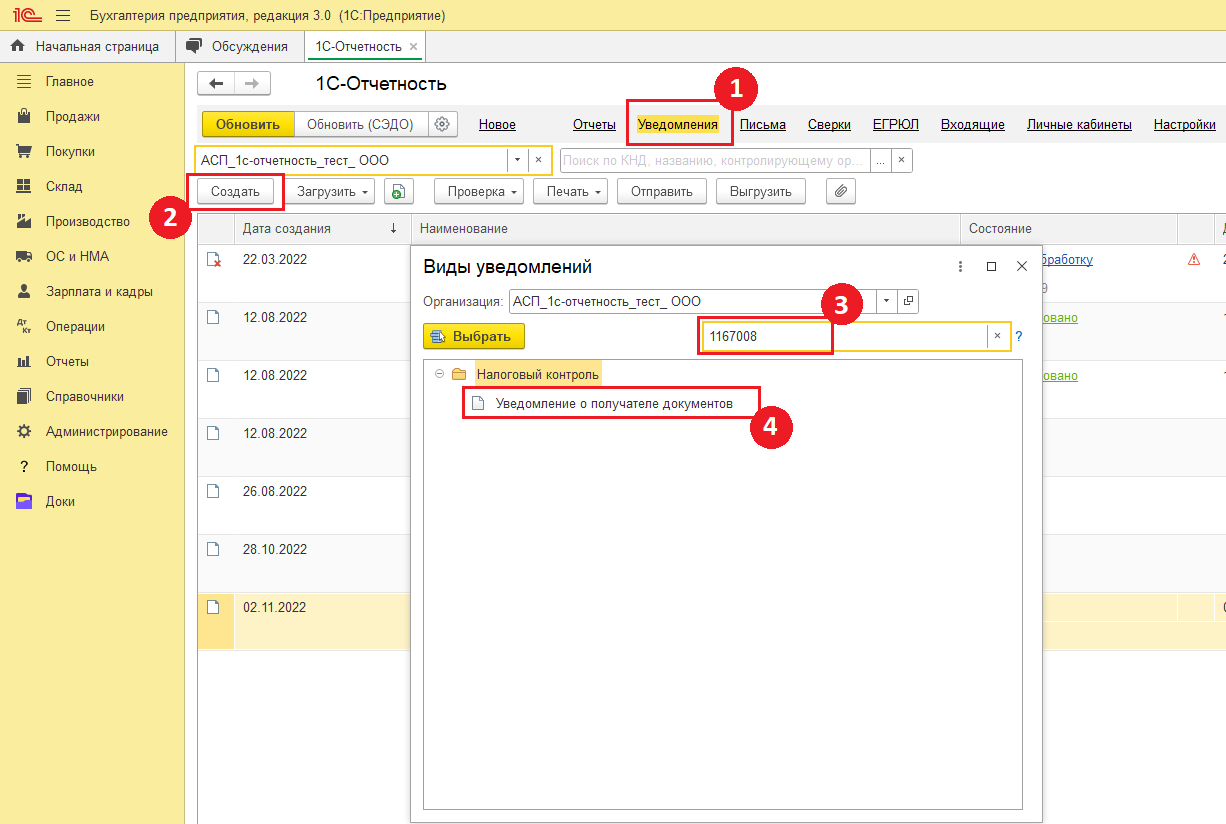Screen dimensions: 1226x824
Task: Open the Письма section link
Action: 763,125
